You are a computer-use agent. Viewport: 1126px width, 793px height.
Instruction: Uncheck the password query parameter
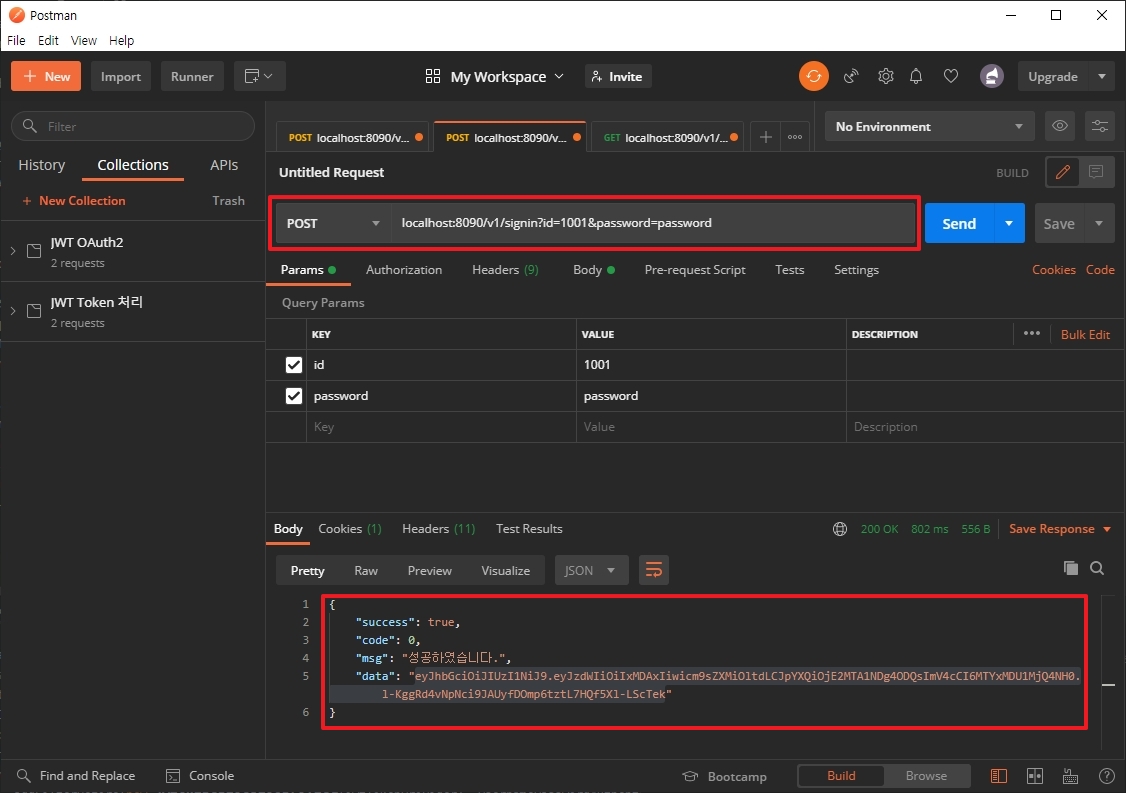tap(294, 396)
